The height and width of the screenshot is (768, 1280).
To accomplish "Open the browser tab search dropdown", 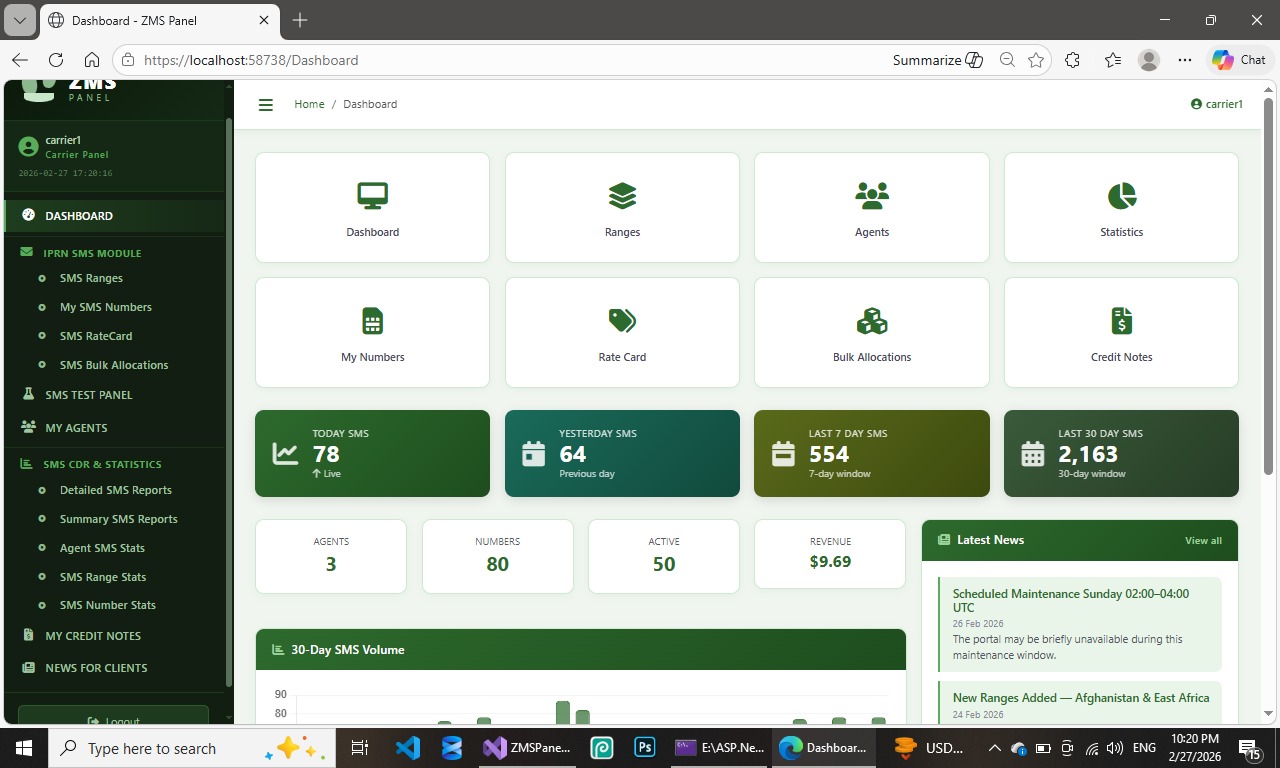I will pos(21,19).
